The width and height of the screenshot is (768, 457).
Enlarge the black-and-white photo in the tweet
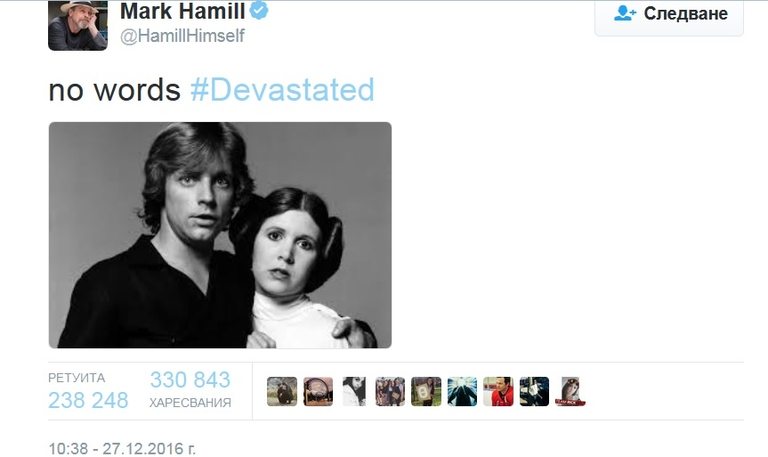tap(220, 235)
